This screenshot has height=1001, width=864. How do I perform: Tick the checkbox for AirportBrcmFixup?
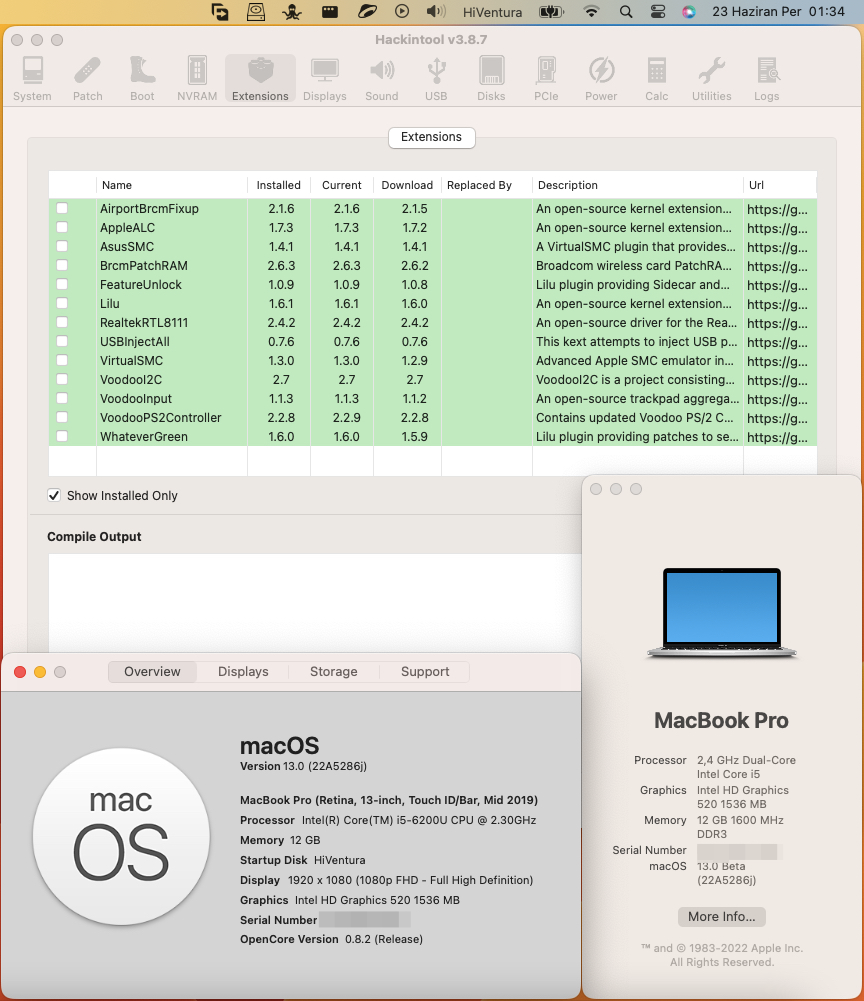(62, 209)
